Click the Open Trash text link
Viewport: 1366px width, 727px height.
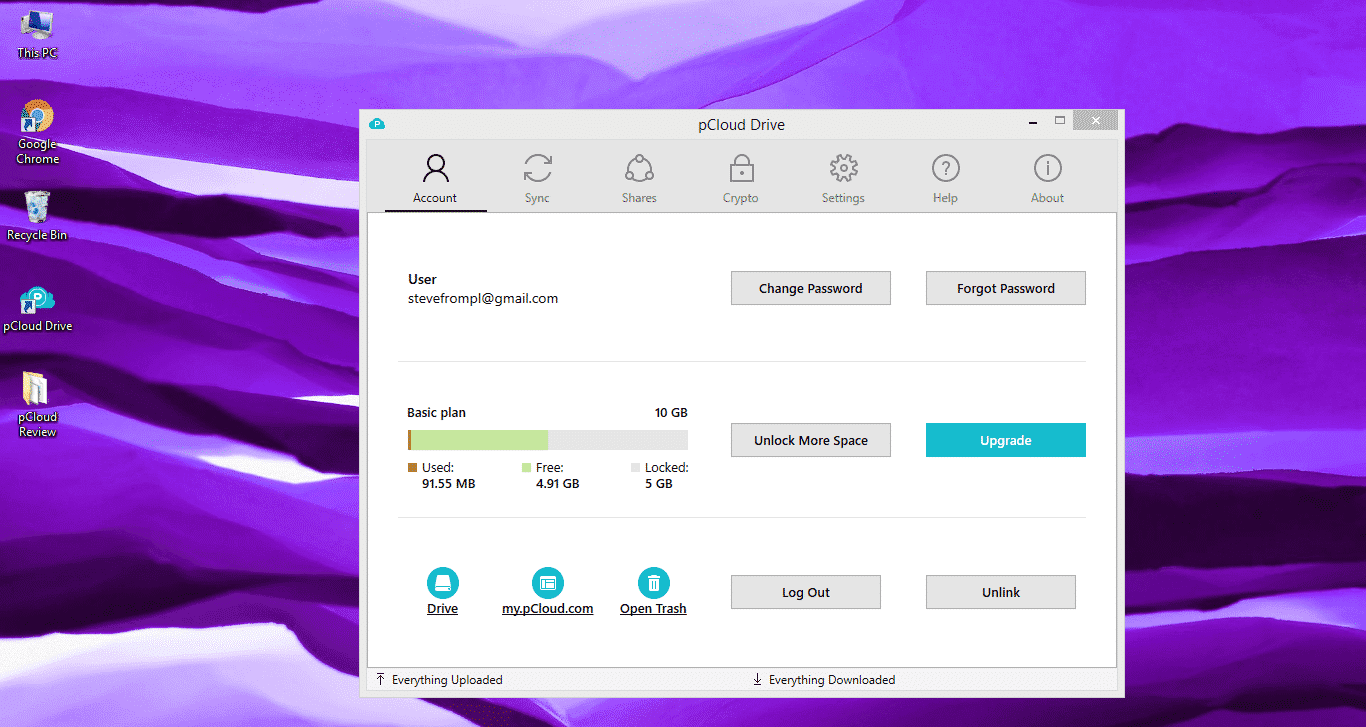[653, 608]
